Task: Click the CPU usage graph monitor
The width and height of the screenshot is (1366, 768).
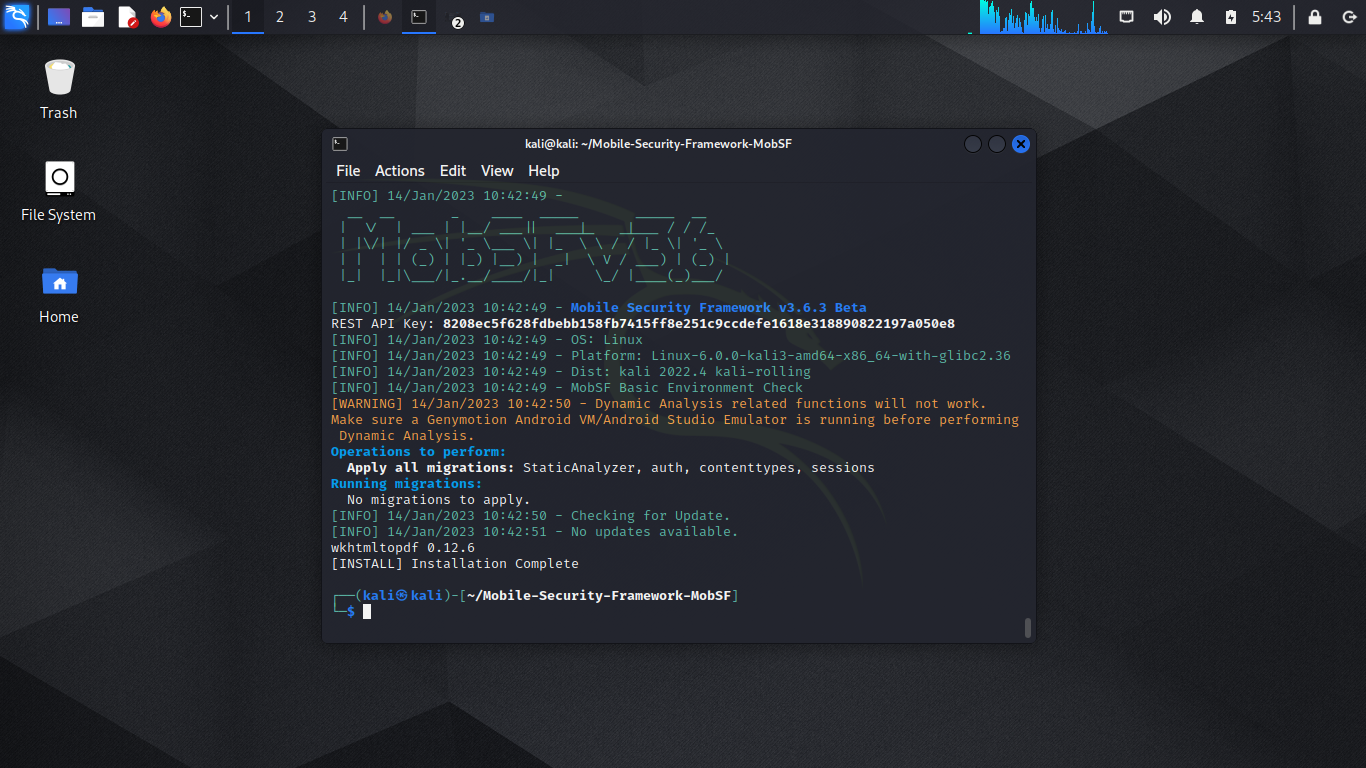Action: (x=1044, y=17)
